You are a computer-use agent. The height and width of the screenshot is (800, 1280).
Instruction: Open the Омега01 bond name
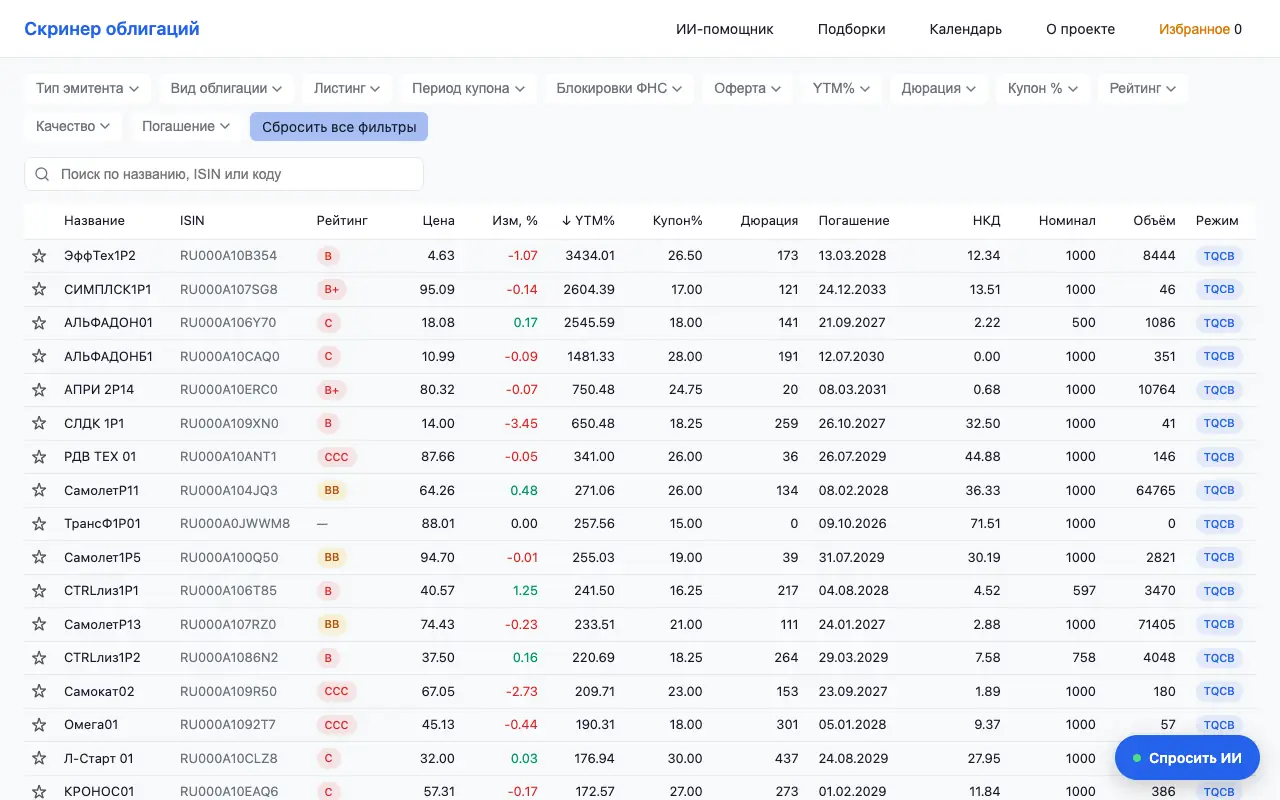[x=91, y=725]
